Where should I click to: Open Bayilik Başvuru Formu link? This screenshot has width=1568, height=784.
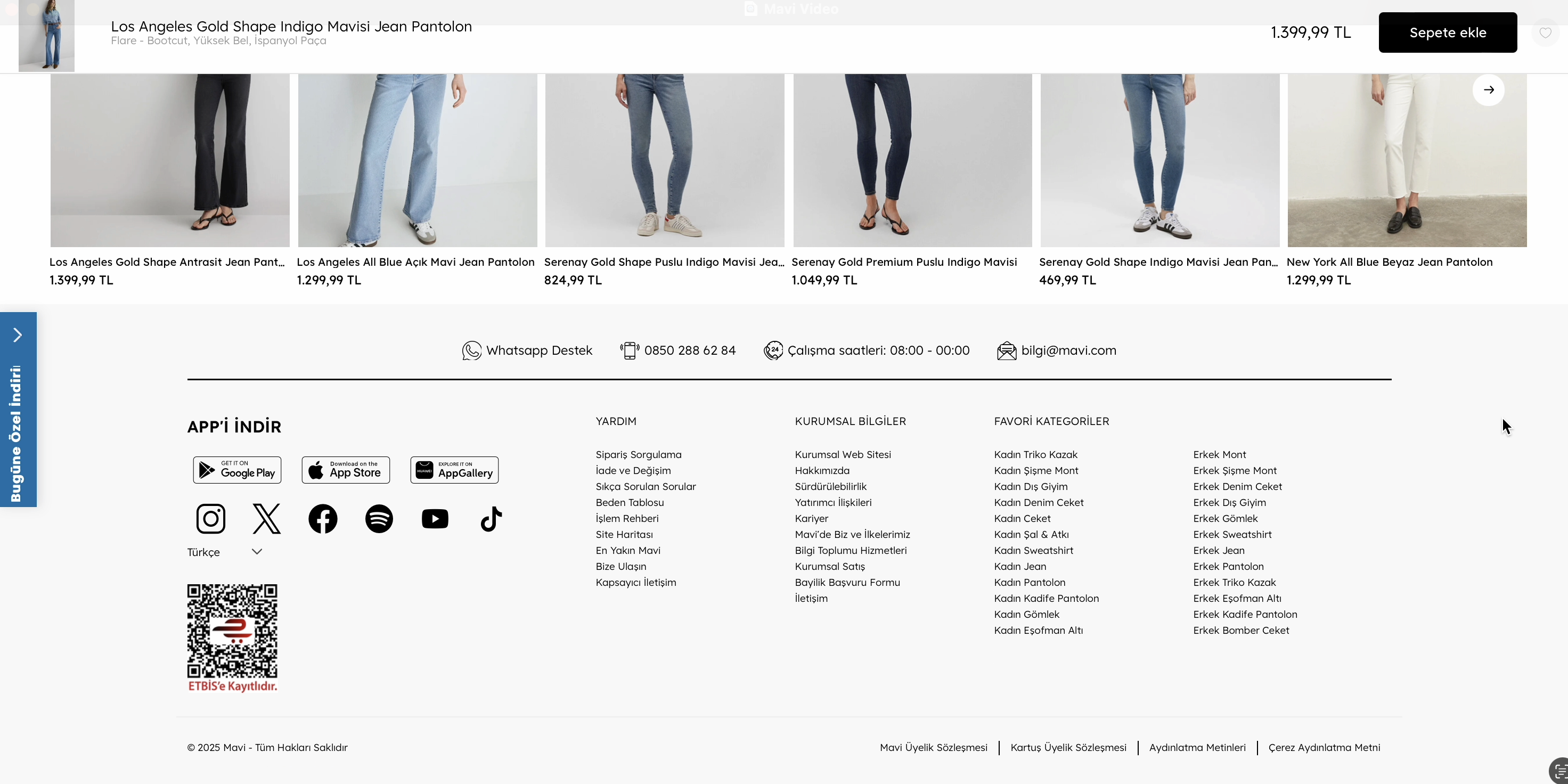tap(847, 583)
